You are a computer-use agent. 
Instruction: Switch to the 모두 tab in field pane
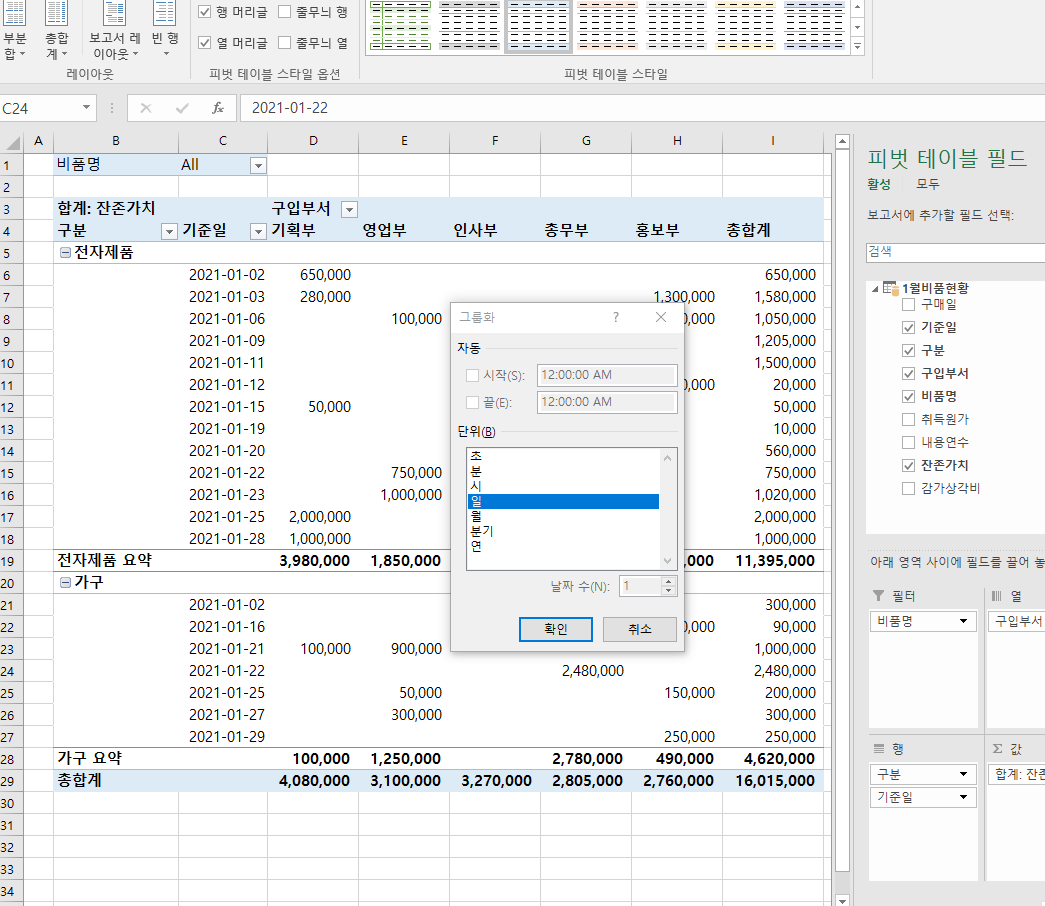pos(928,184)
